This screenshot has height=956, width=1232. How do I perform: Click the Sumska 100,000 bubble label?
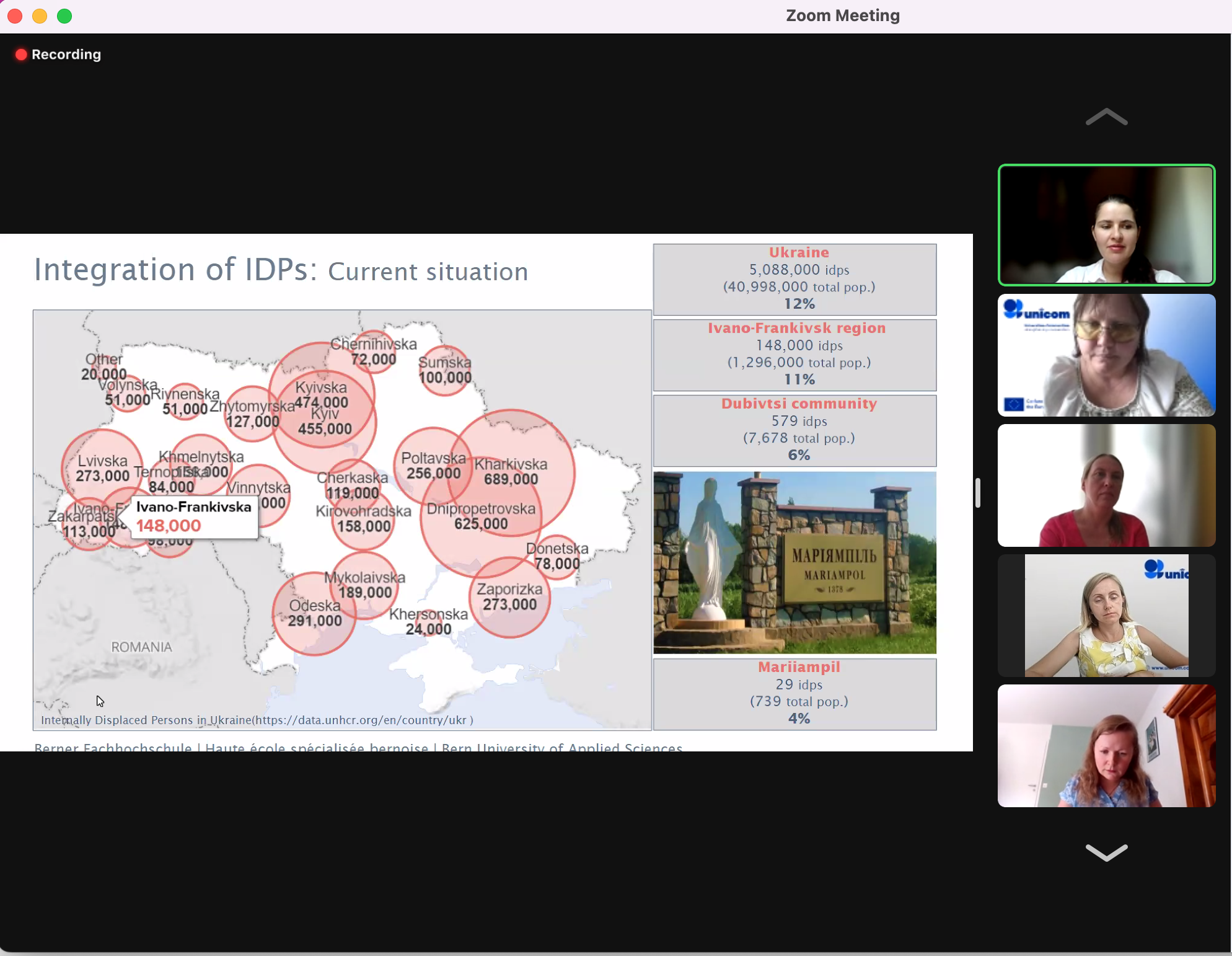[445, 370]
